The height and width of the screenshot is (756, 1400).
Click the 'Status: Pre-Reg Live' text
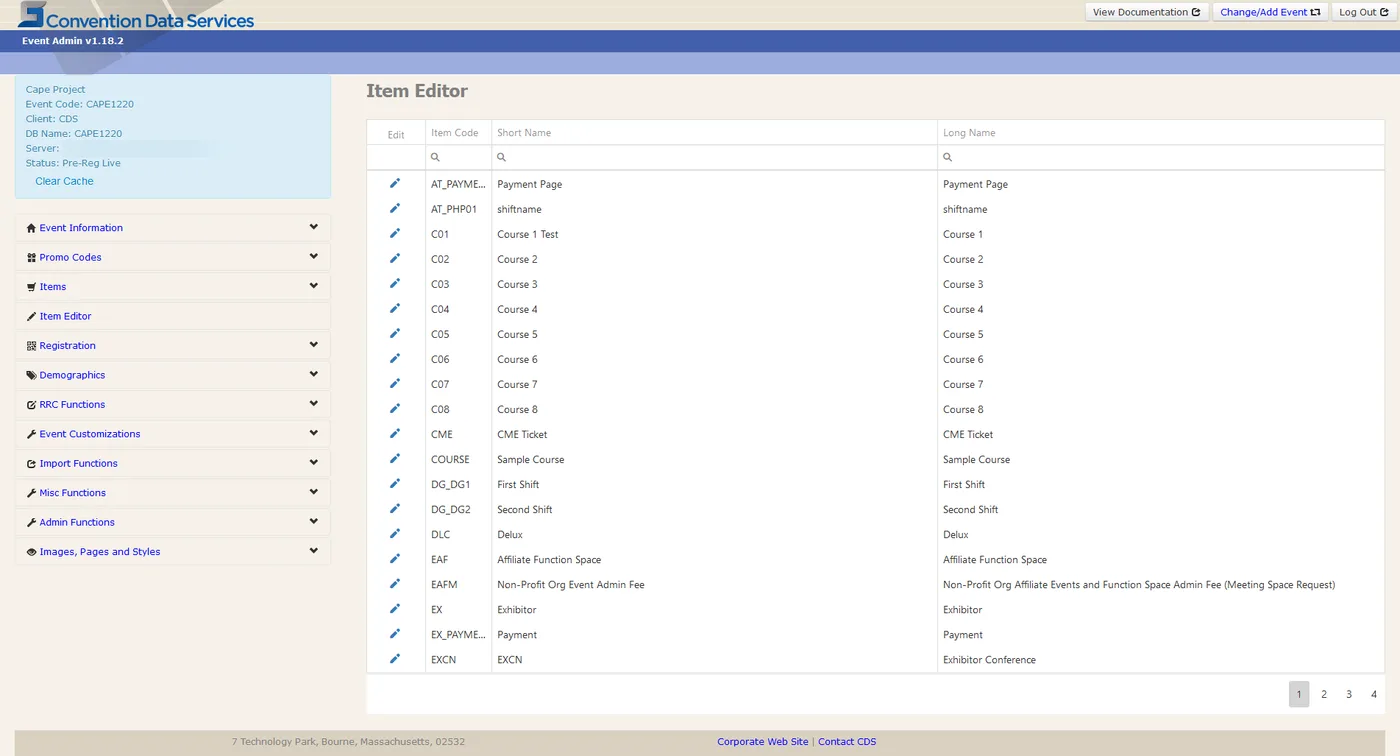point(73,163)
